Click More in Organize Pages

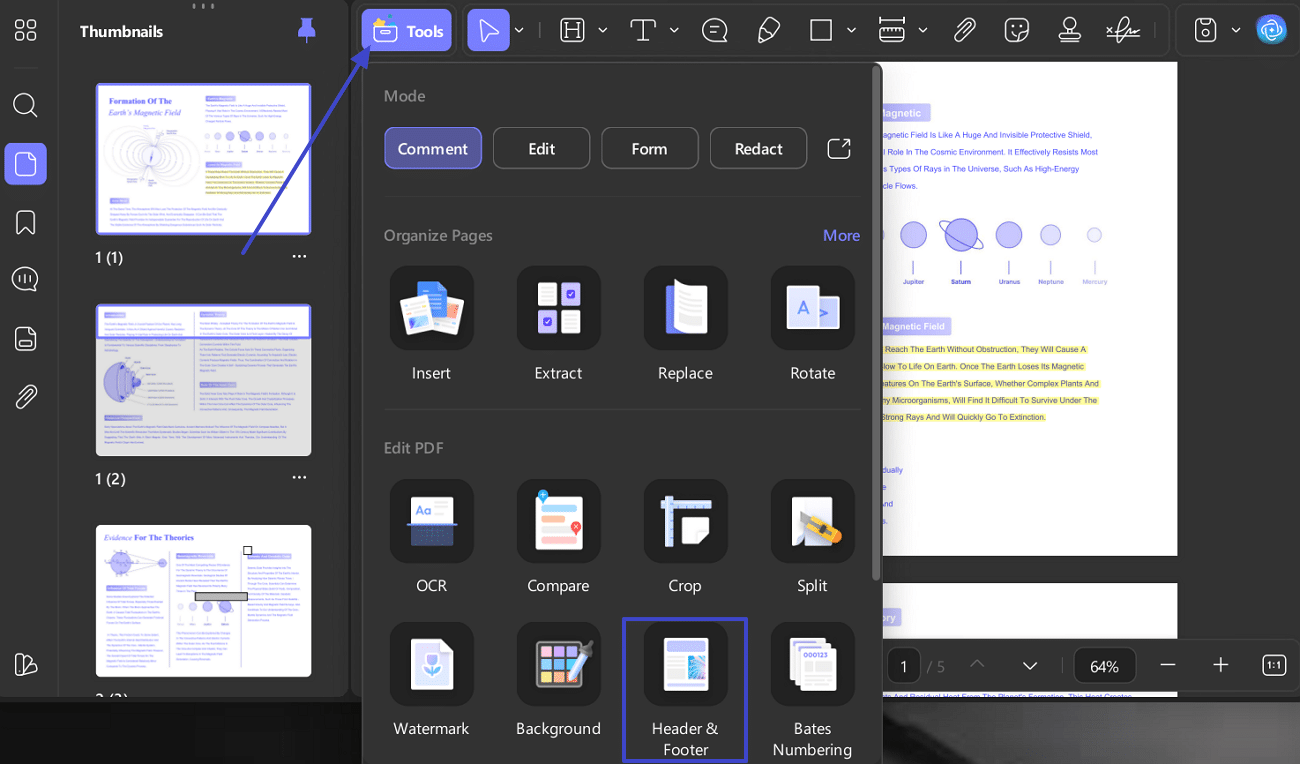coord(840,235)
